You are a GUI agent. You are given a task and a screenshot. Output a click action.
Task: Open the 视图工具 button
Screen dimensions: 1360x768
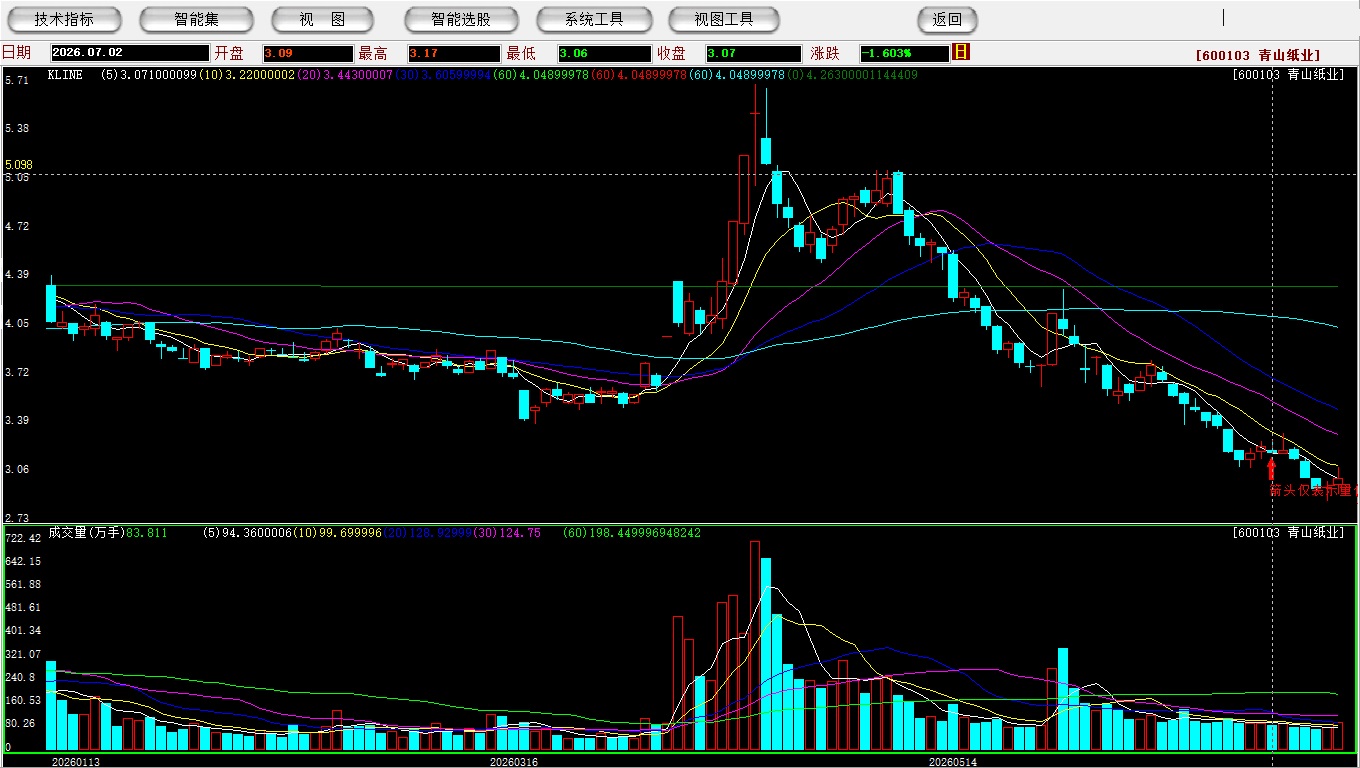[724, 19]
